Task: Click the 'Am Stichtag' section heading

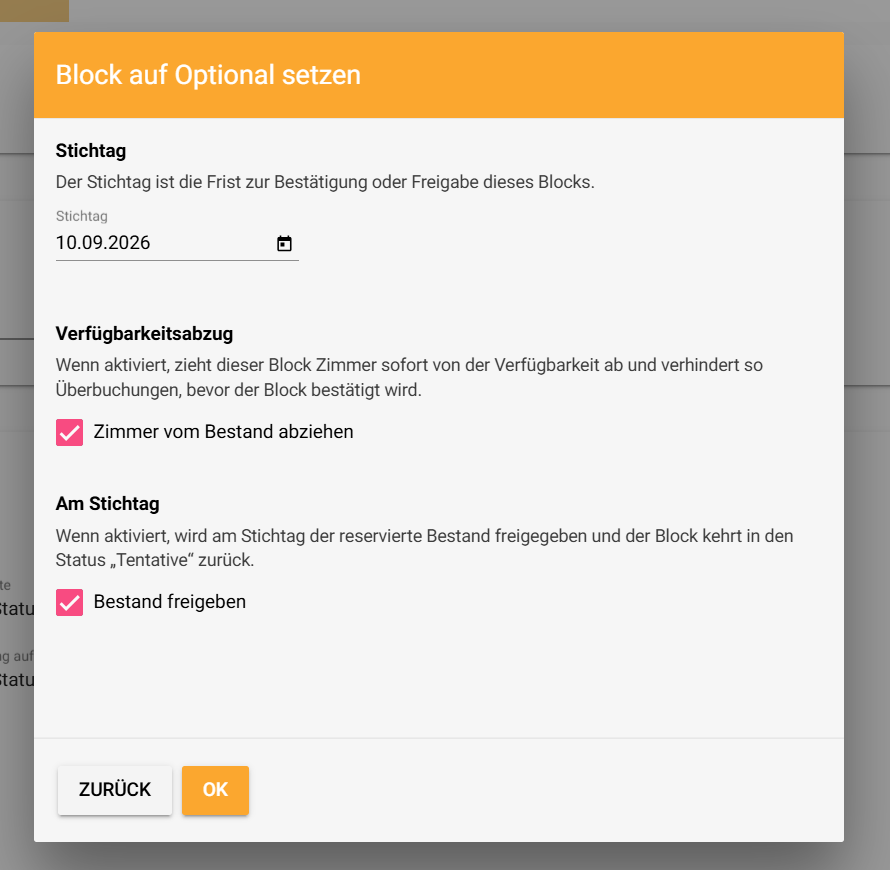Action: 107,504
